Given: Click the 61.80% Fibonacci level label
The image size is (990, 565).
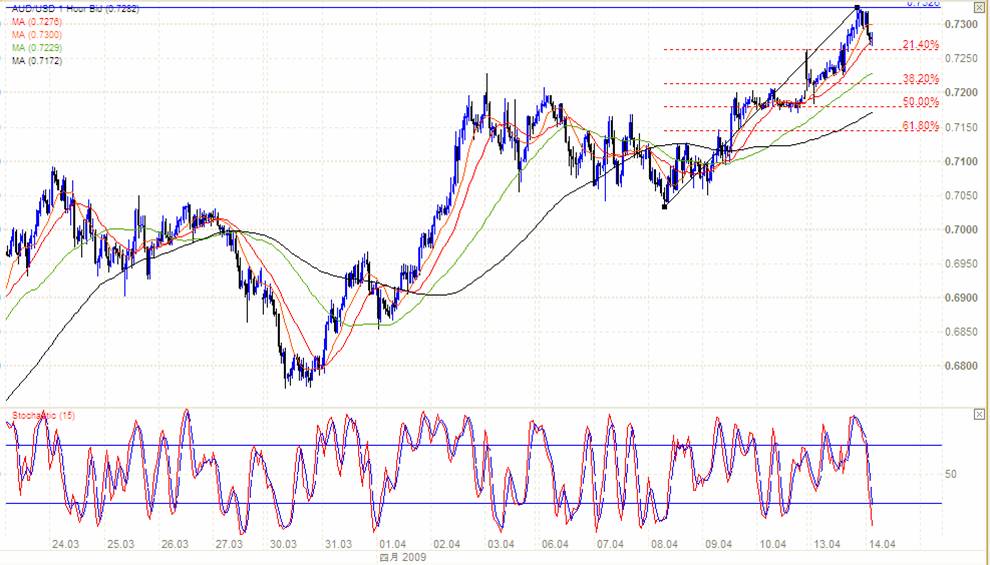Looking at the screenshot, I should click(x=921, y=126).
